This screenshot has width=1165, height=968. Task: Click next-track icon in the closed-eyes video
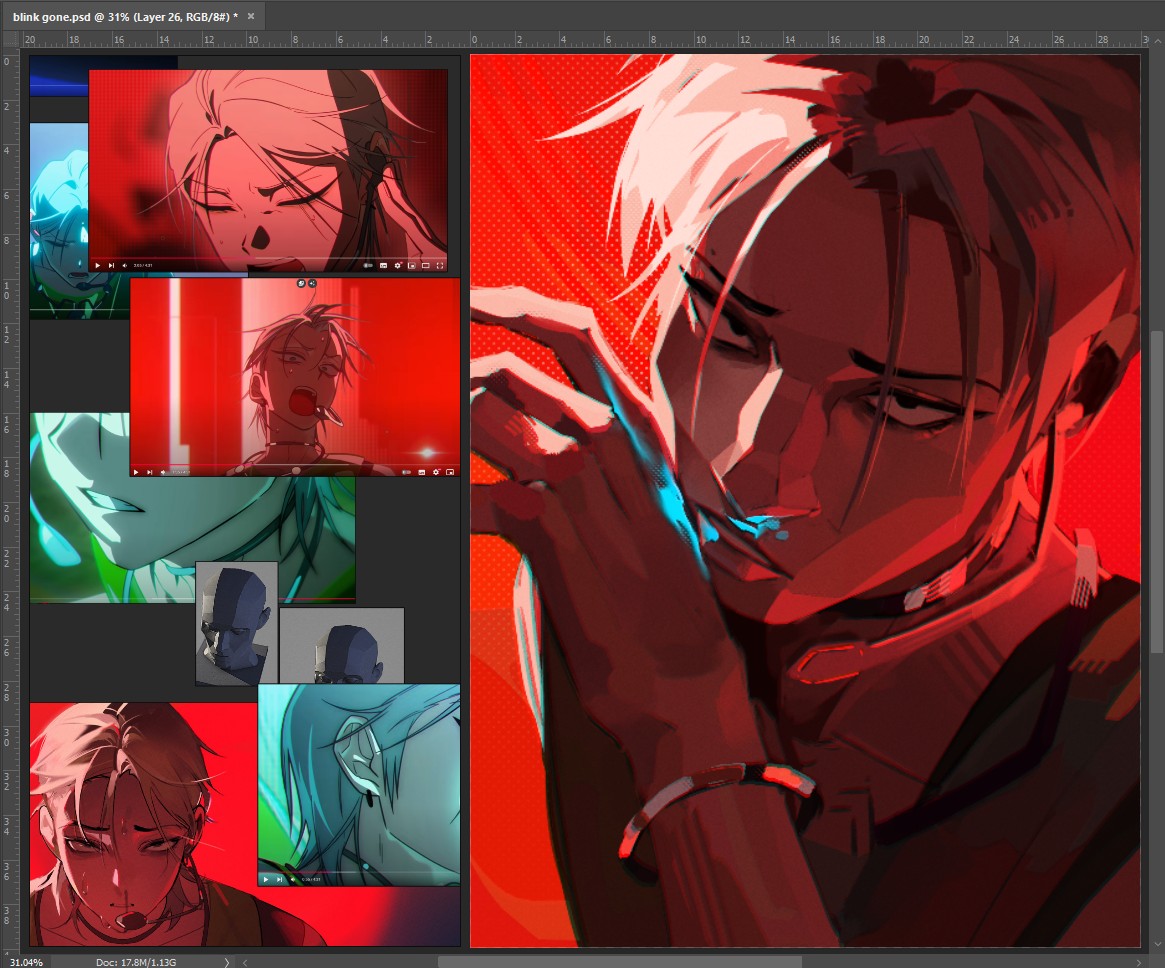[x=110, y=265]
